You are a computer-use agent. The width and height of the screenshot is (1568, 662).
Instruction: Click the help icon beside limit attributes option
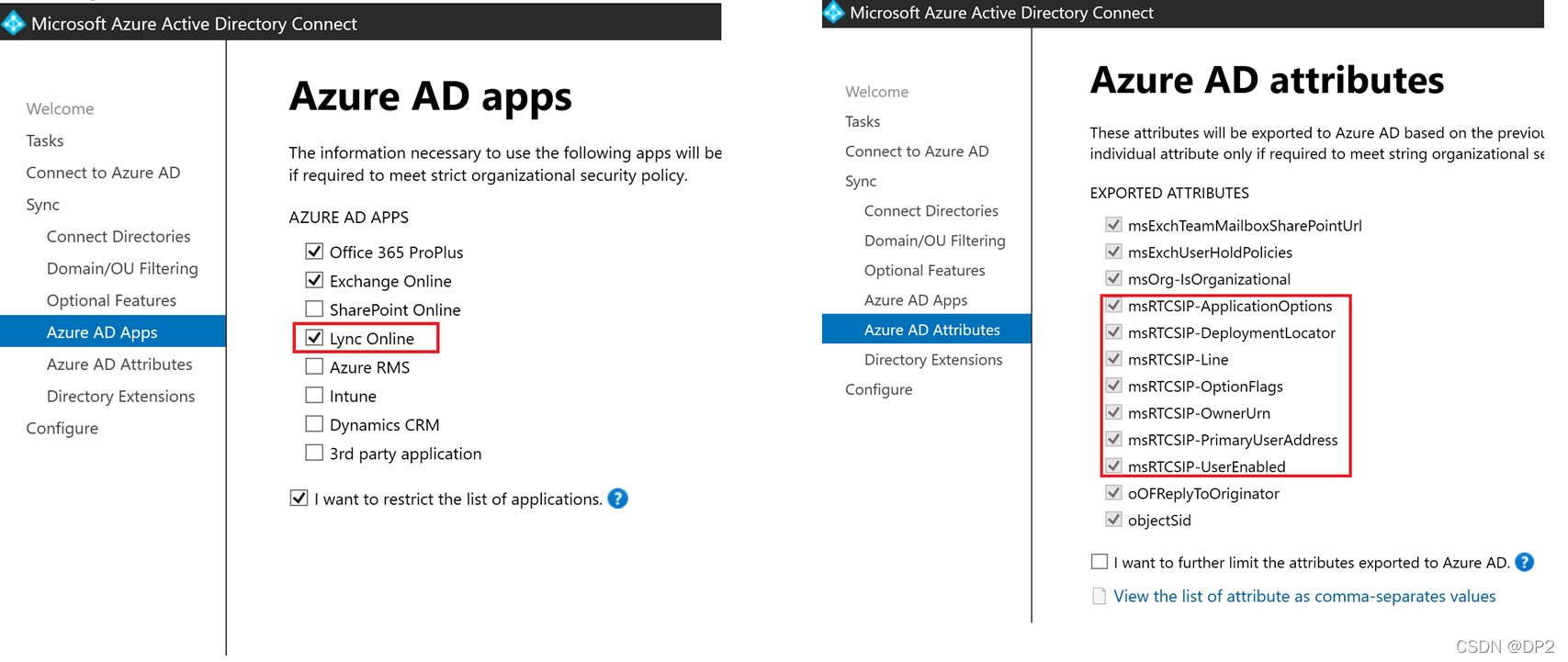click(1524, 562)
